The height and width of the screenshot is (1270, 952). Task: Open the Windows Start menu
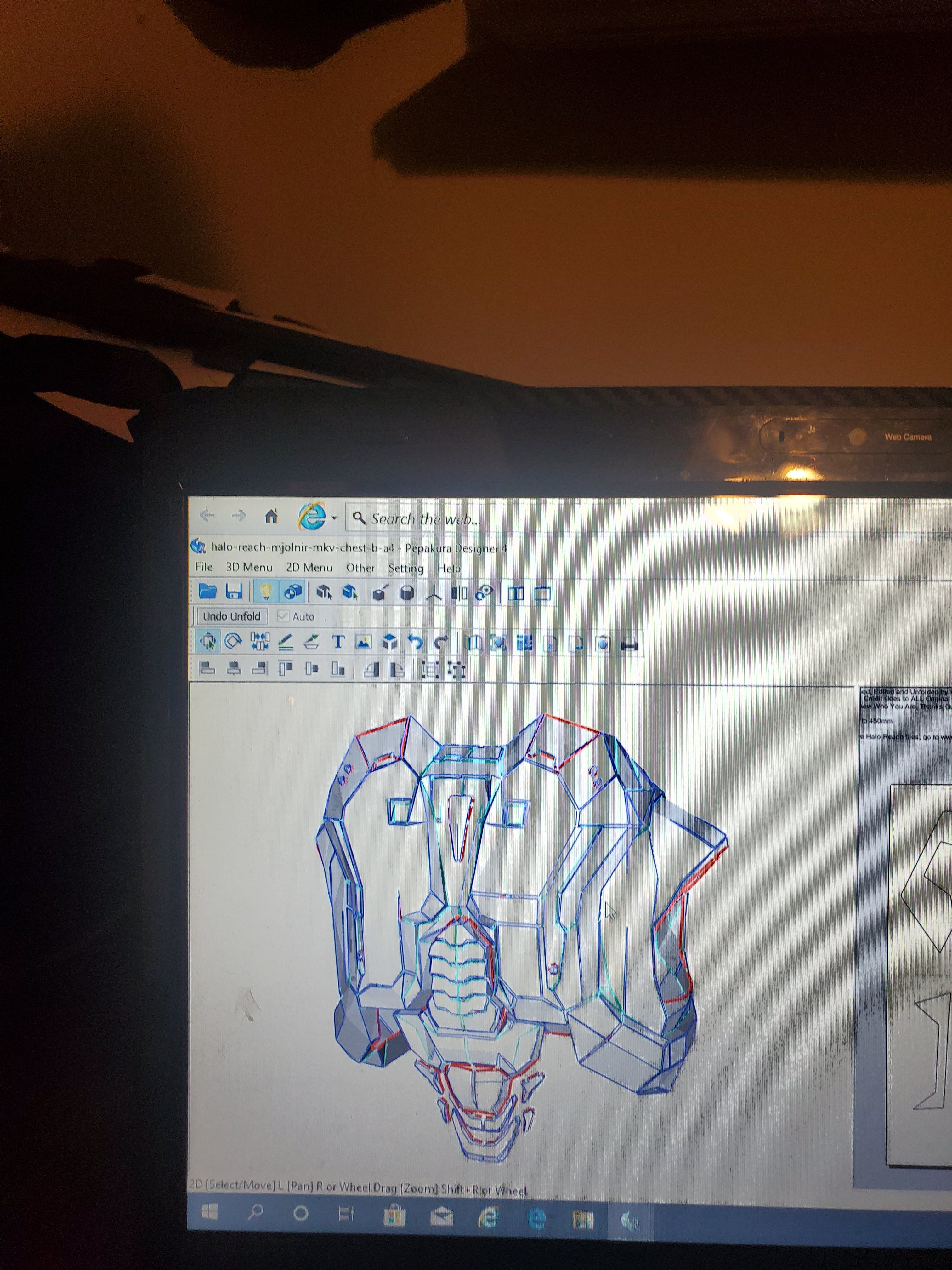tap(209, 1213)
